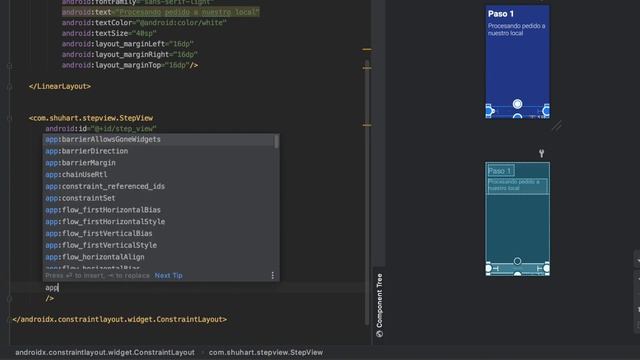Screen dimensions: 640x360
Task: Select app:barrierDirection suggestion
Action: pyautogui.click(x=159, y=151)
